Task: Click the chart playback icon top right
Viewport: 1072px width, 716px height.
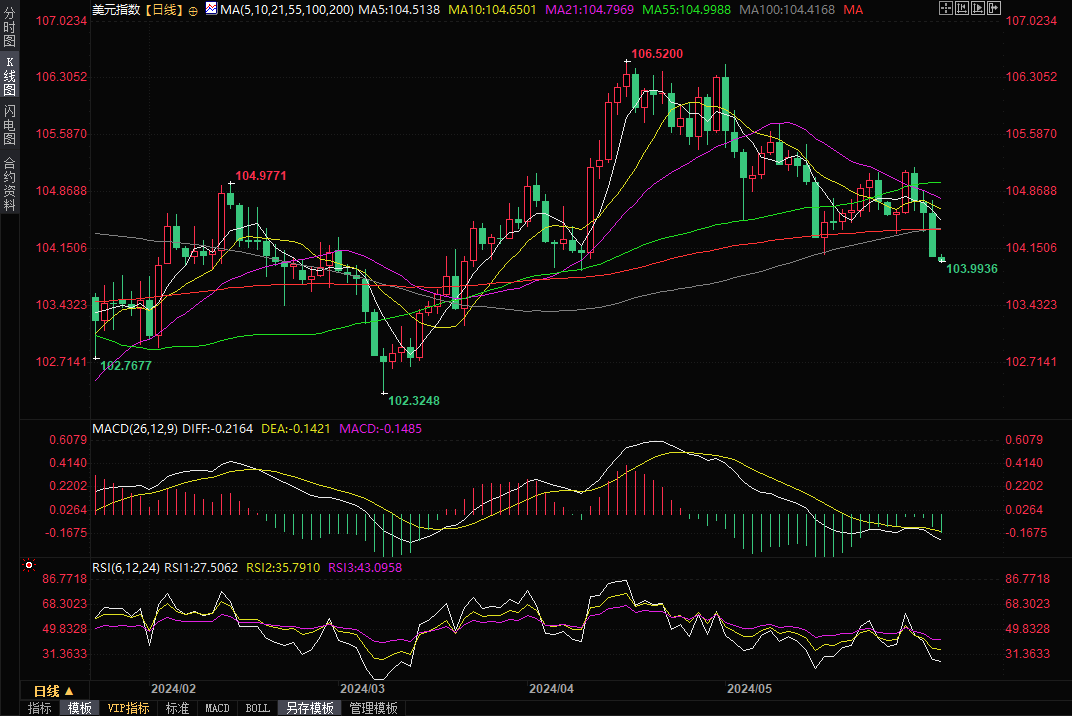Action: tap(979, 8)
